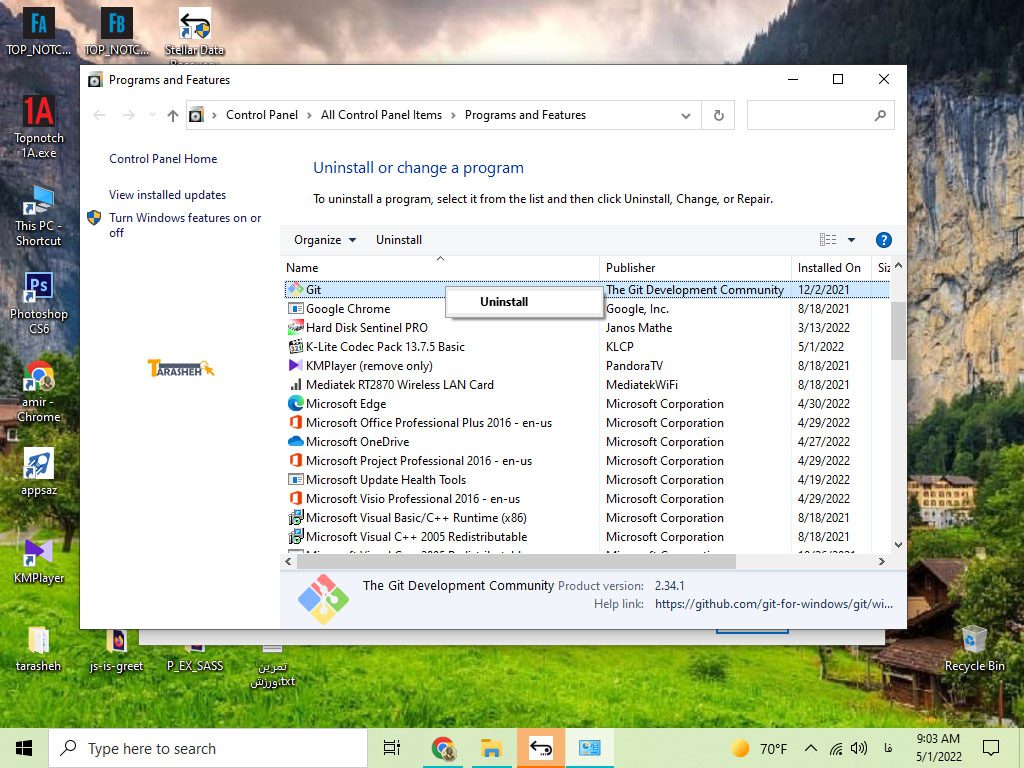Open Task View on the taskbar

pos(392,748)
